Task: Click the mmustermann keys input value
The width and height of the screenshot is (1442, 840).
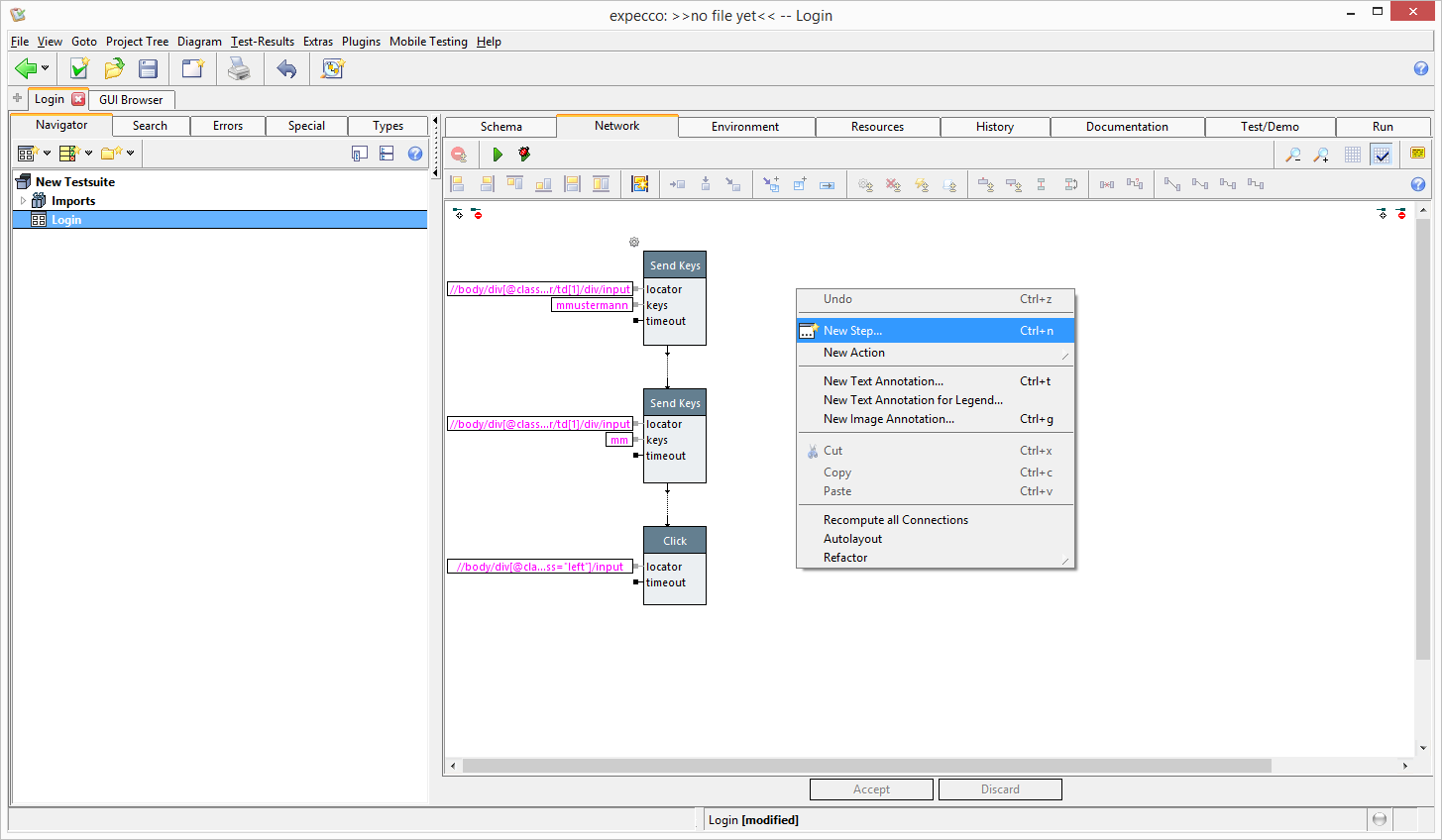Action: (x=592, y=305)
